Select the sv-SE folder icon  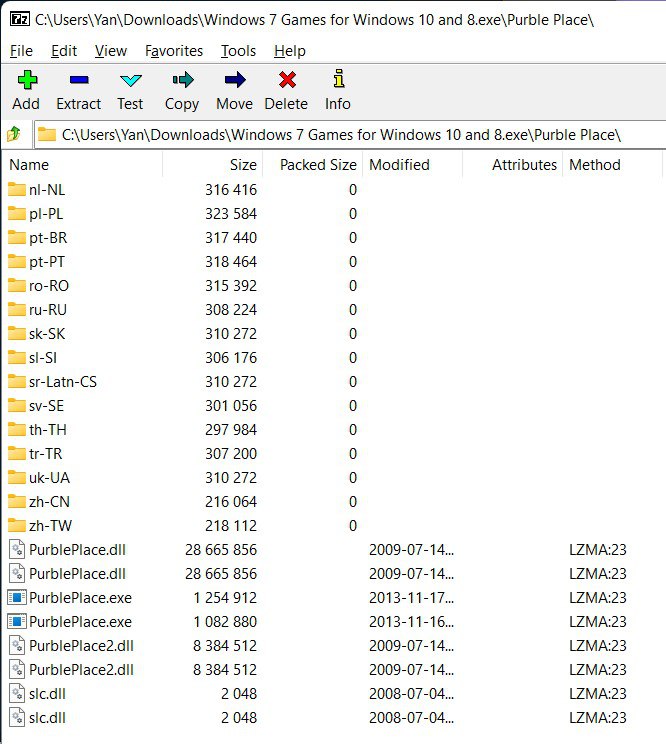pos(17,405)
